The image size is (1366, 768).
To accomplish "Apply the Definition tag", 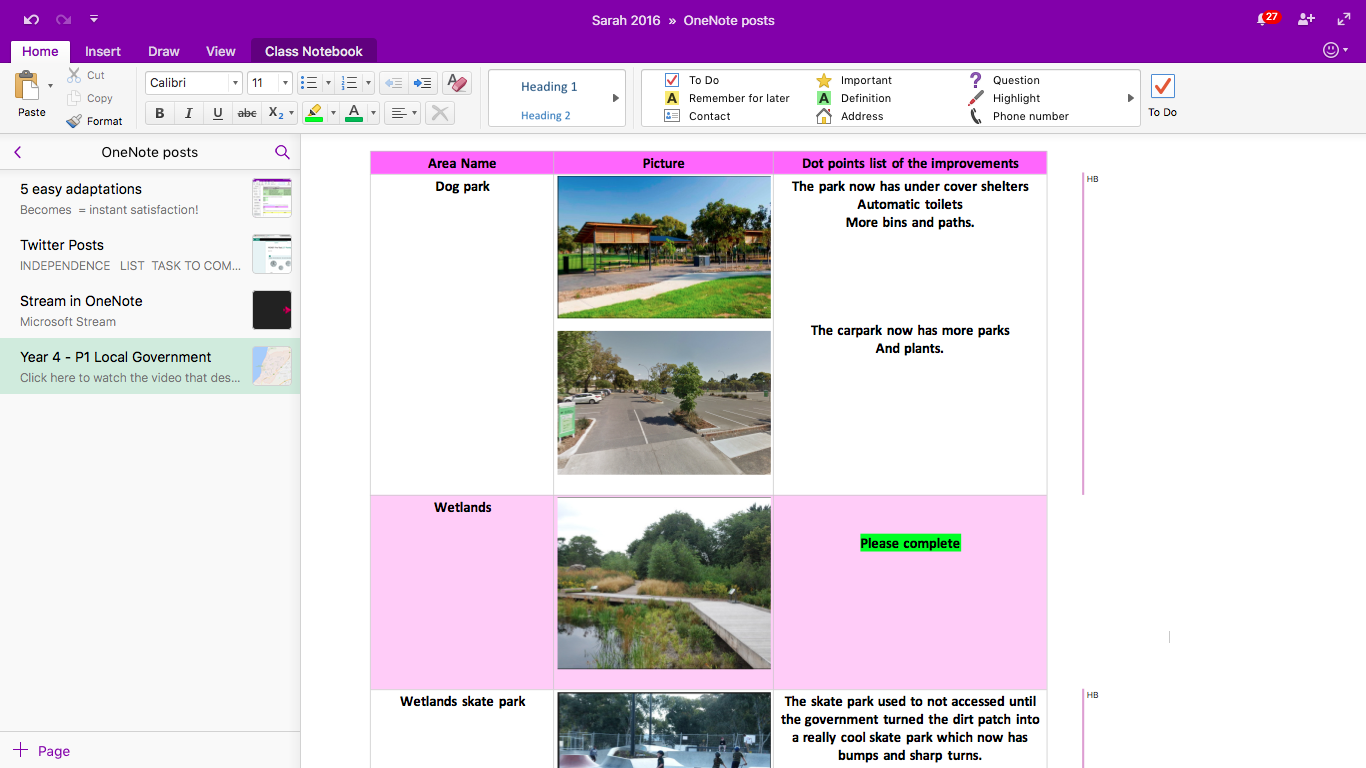I will point(854,98).
